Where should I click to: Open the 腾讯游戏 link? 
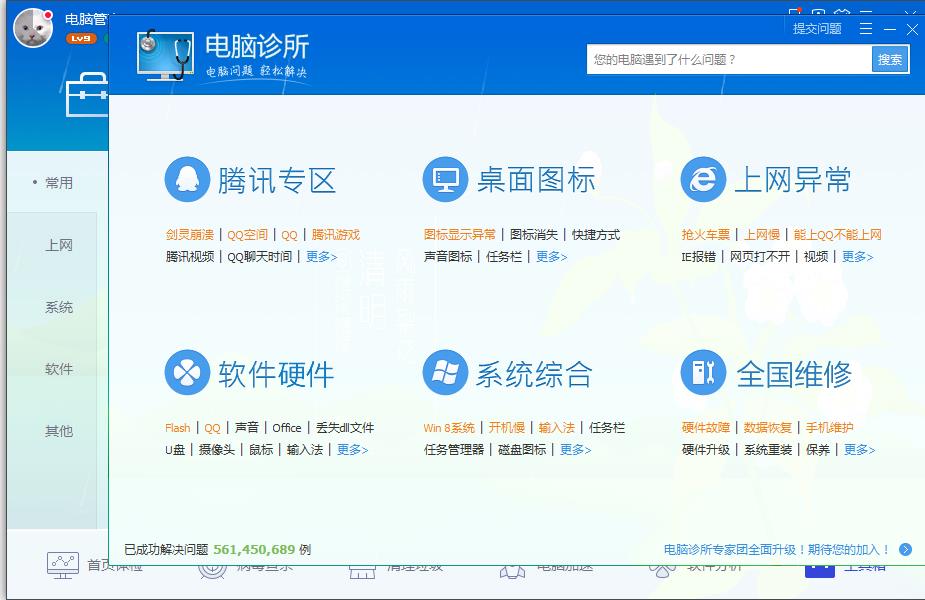(336, 235)
